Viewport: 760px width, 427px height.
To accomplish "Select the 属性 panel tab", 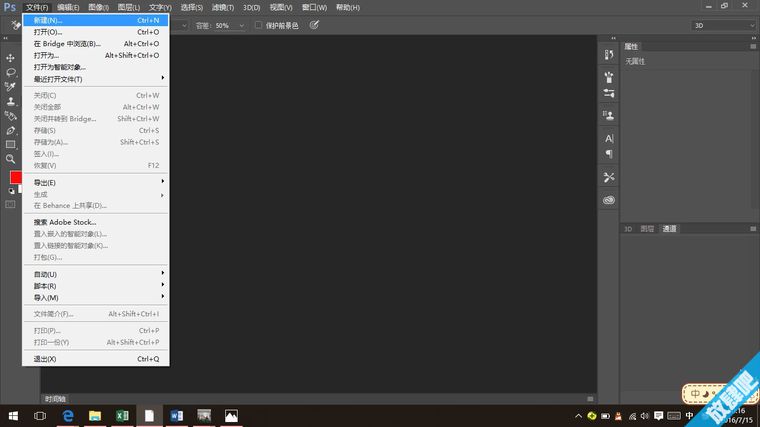I will coord(631,47).
